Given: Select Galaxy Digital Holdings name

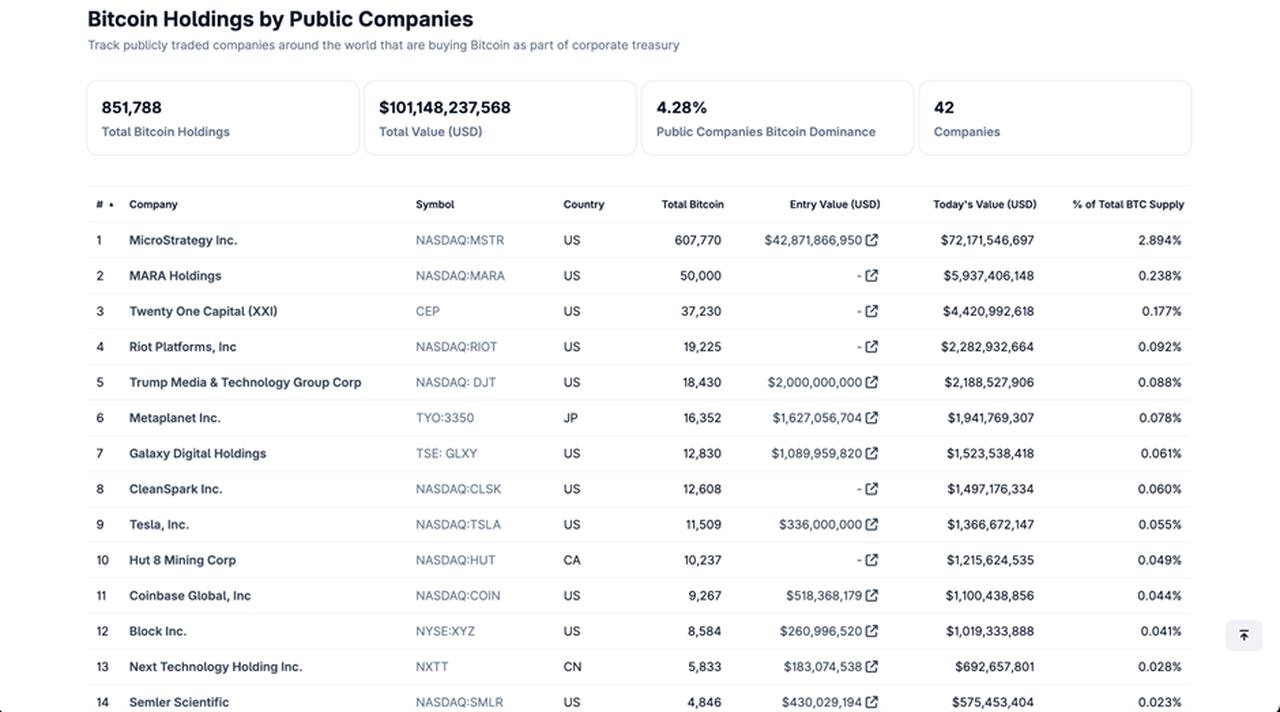Looking at the screenshot, I should (x=198, y=453).
